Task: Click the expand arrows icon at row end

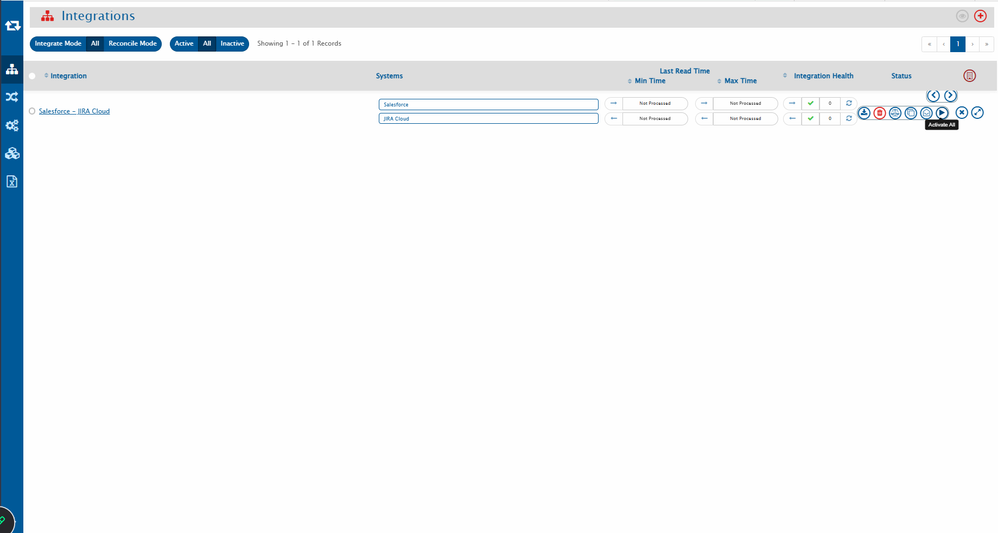Action: 978,113
